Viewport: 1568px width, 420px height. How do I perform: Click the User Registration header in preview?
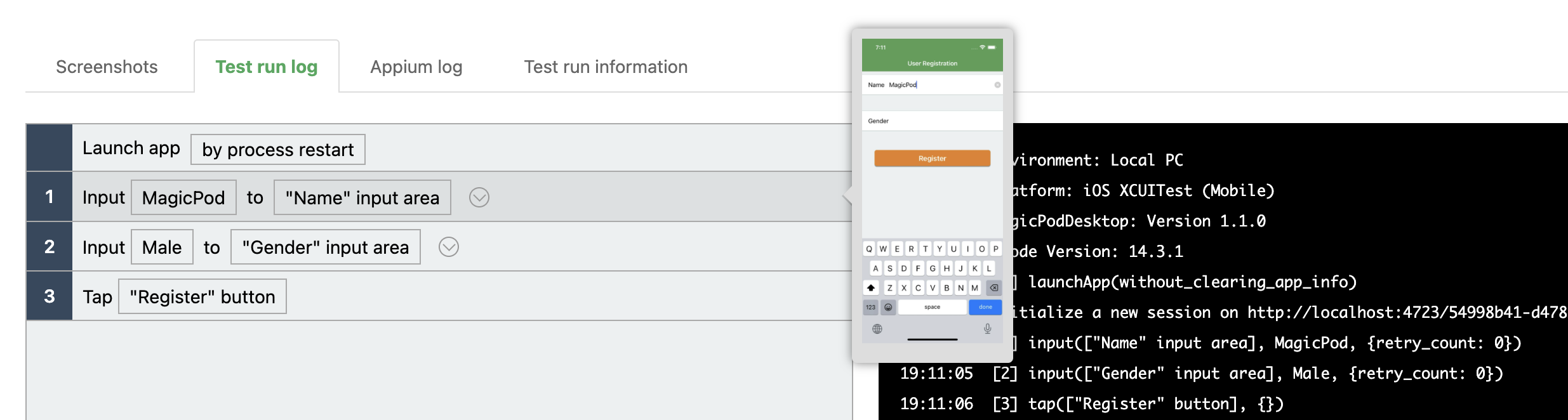pyautogui.click(x=932, y=63)
